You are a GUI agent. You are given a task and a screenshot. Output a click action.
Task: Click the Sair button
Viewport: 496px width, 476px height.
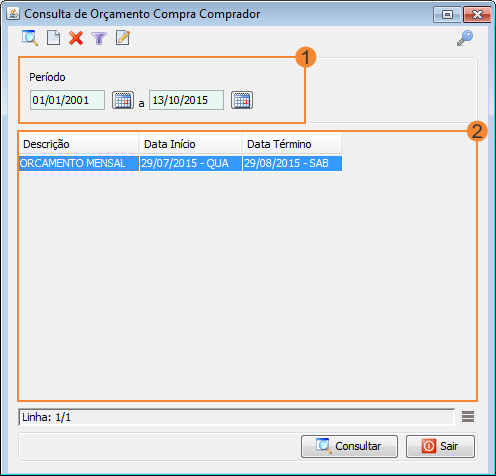point(440,446)
